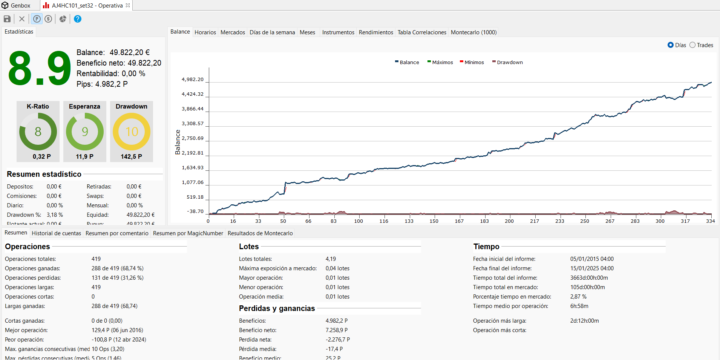The image size is (720, 360).
Task: Click the Equidad value 49.822,20 €
Action: click(x=141, y=214)
